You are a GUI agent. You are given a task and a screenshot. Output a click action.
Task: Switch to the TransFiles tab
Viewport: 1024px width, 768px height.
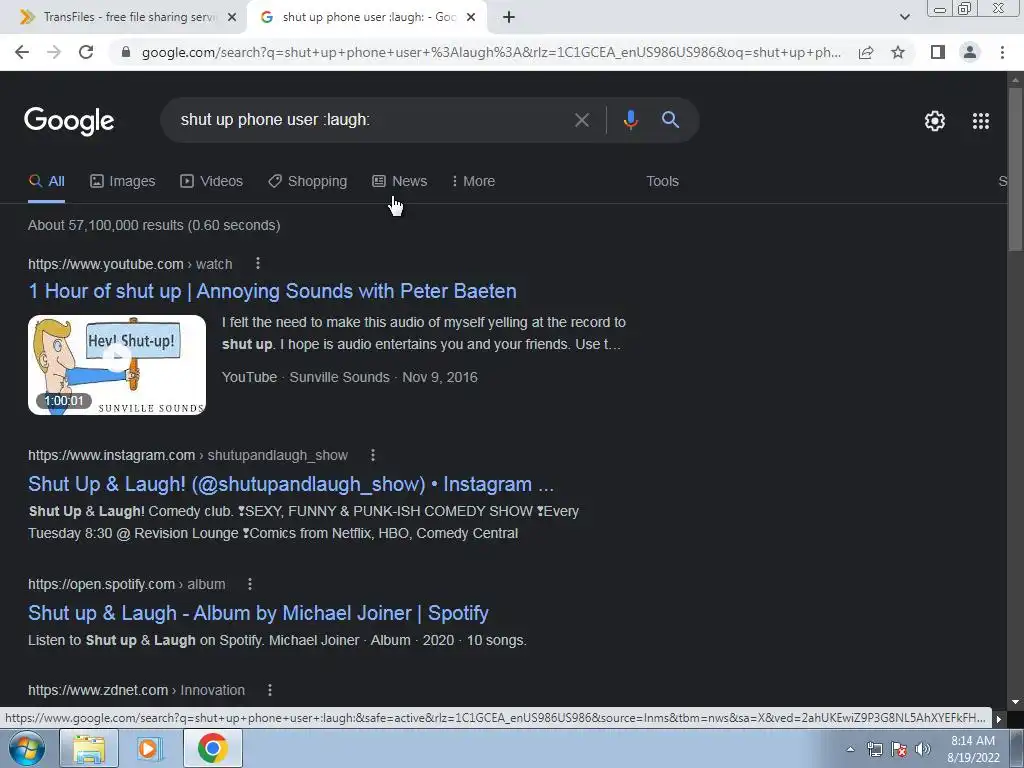coord(124,18)
